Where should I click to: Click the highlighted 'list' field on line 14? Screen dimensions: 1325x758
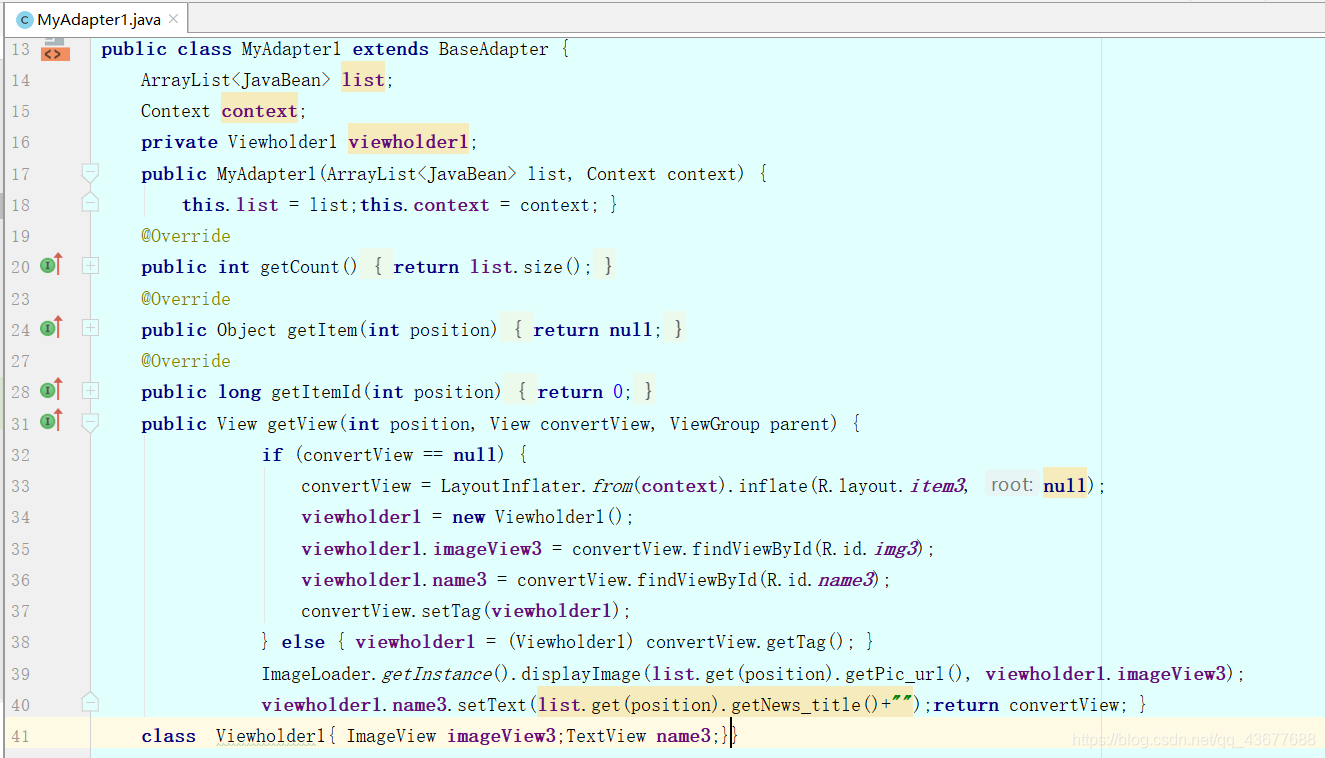[363, 80]
